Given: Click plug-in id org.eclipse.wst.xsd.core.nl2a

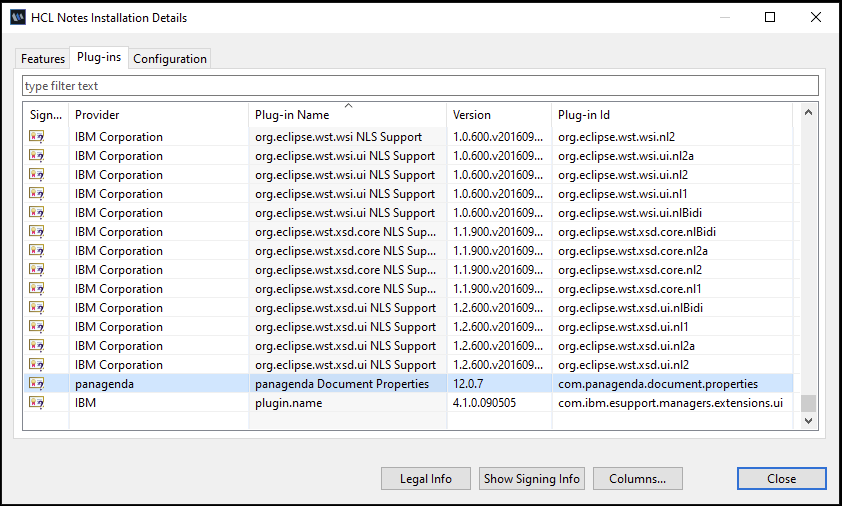Looking at the screenshot, I should pos(633,251).
